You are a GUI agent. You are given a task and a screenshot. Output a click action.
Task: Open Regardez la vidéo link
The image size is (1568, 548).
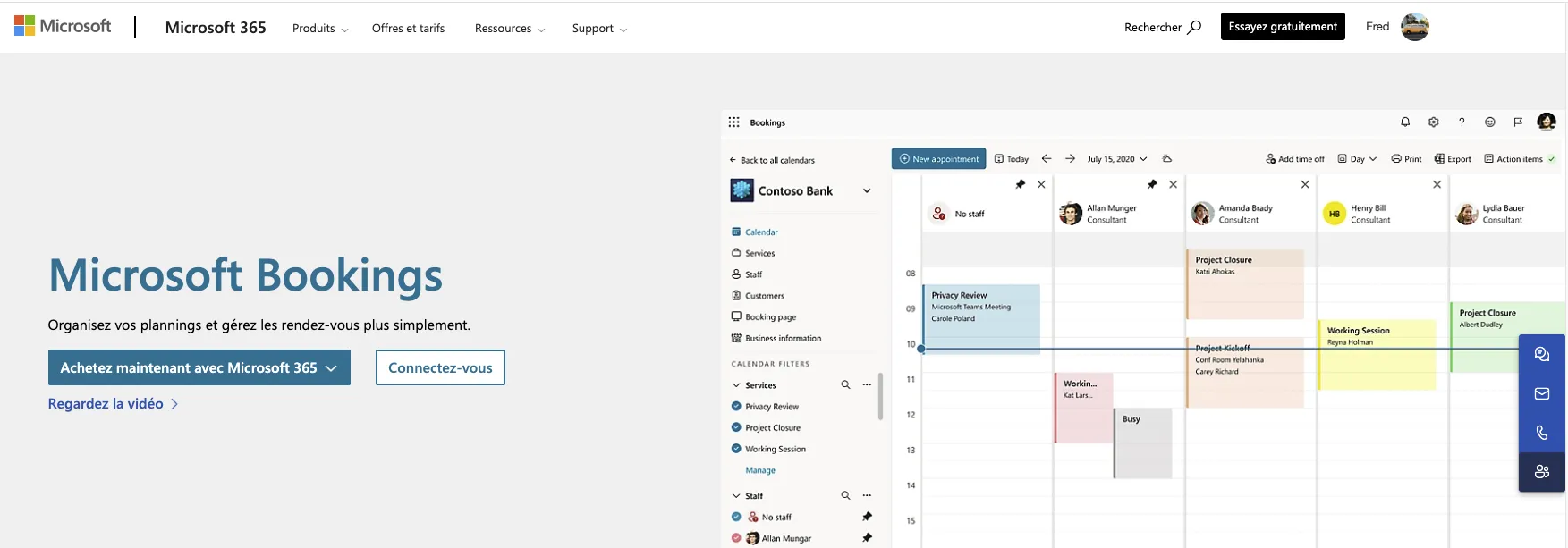[x=113, y=404]
